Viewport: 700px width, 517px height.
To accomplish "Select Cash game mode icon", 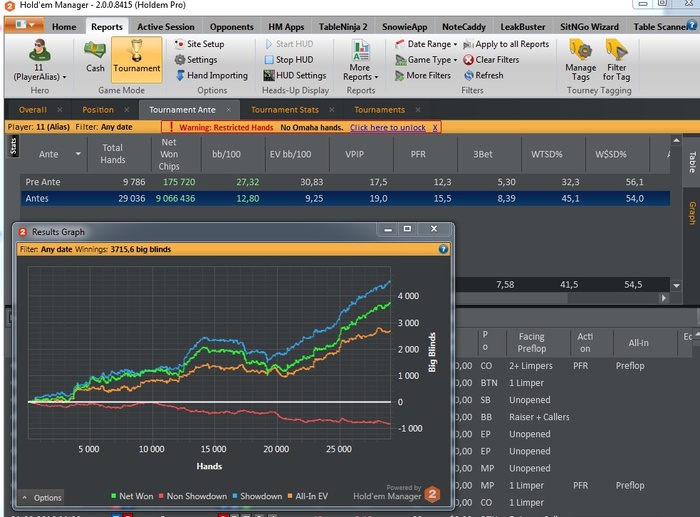I will (95, 50).
